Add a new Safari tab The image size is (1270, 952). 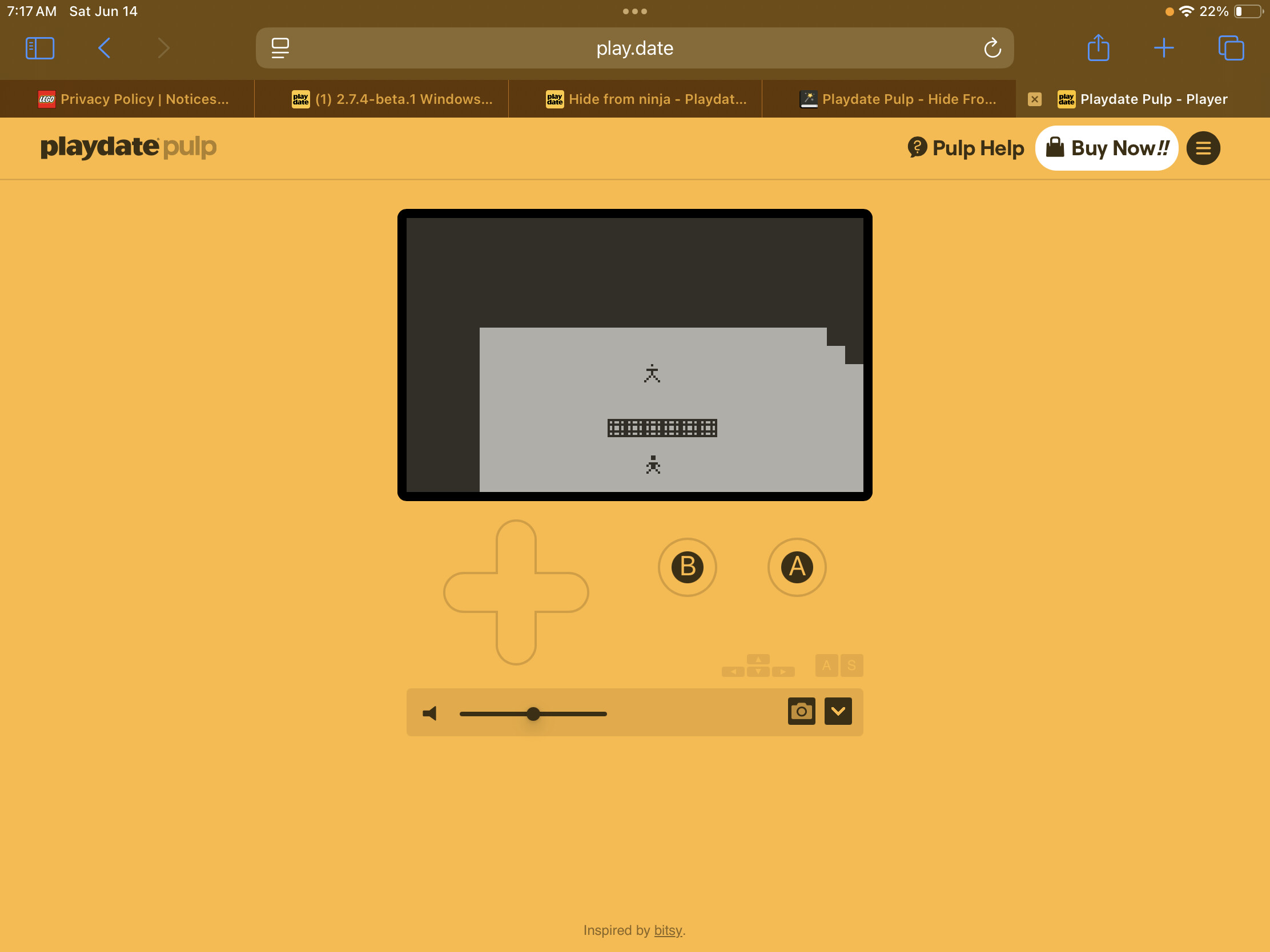coord(1163,47)
